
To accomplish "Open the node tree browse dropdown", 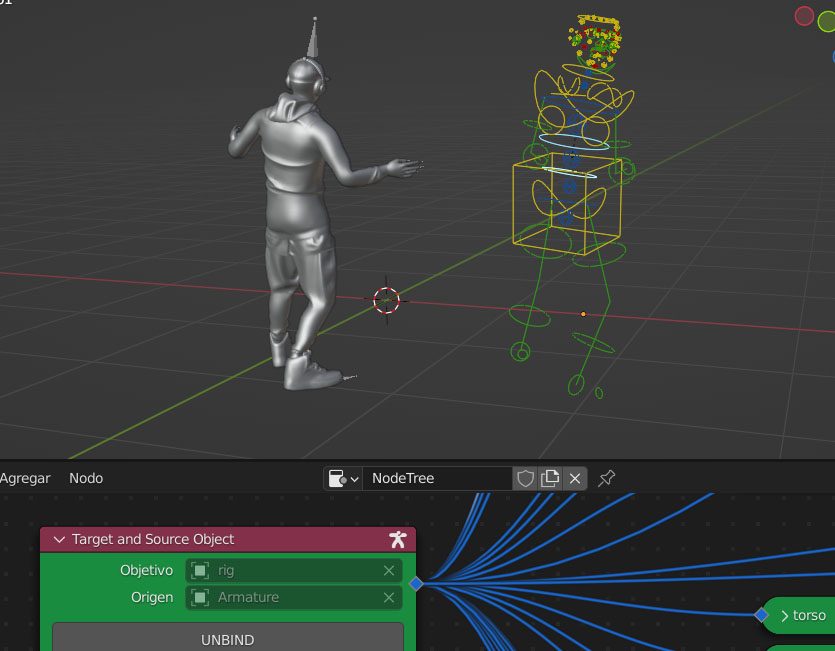I will tap(343, 478).
